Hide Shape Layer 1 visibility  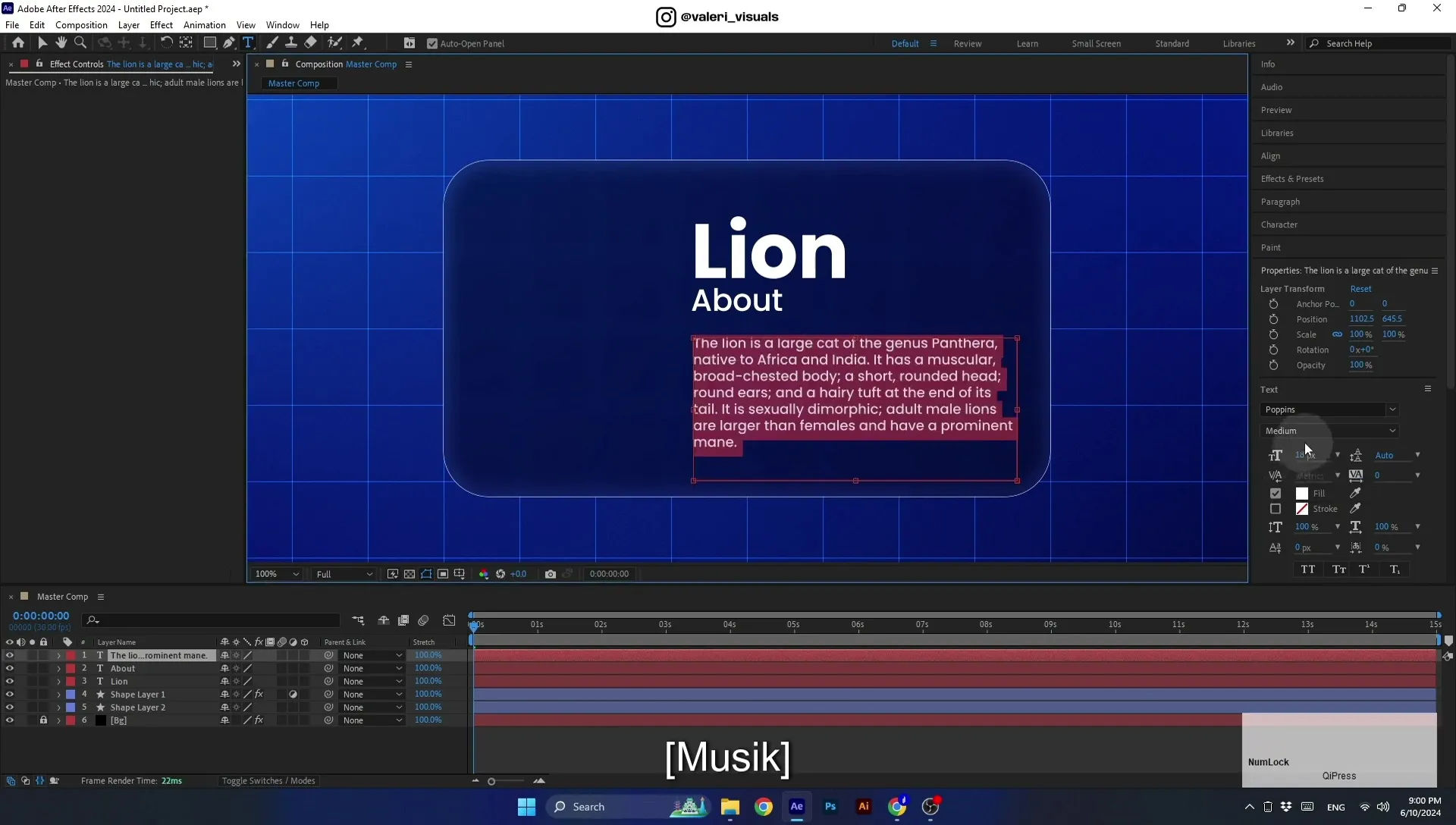[10, 695]
